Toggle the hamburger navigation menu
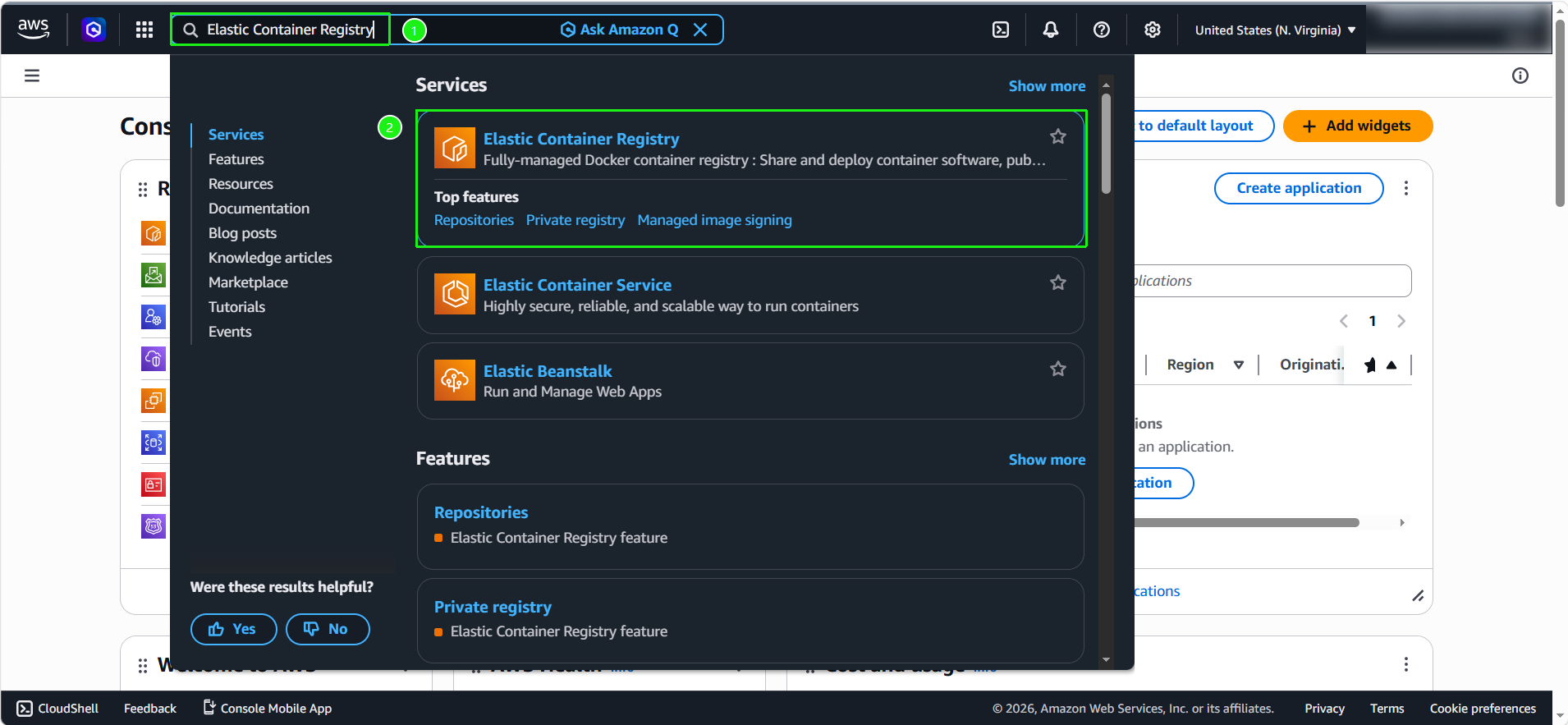This screenshot has width=1568, height=725. [x=32, y=76]
